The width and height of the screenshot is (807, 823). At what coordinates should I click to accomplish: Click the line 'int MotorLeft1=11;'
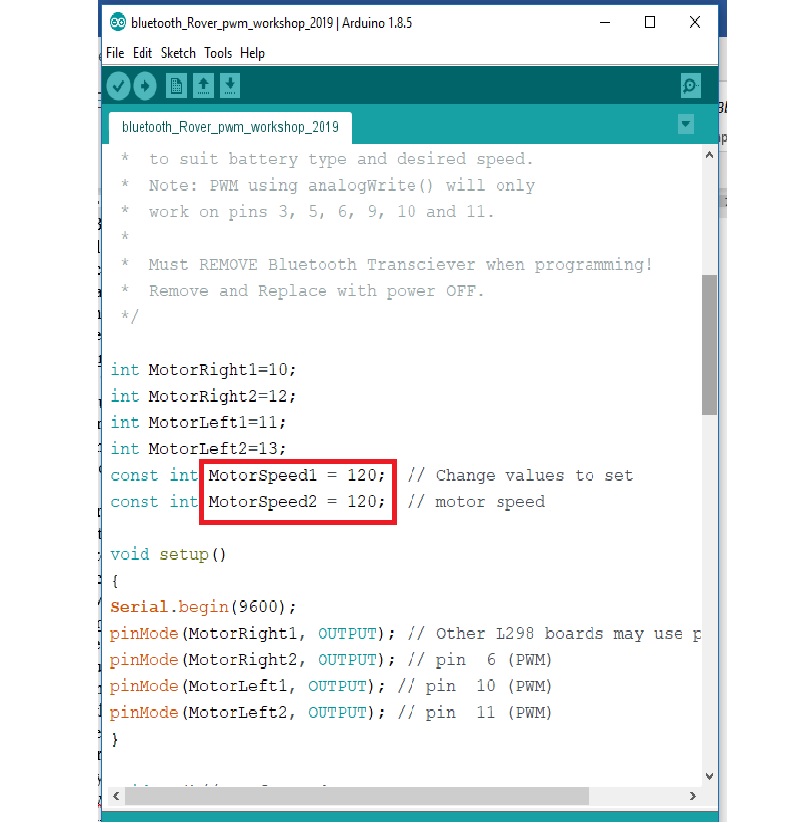198,423
